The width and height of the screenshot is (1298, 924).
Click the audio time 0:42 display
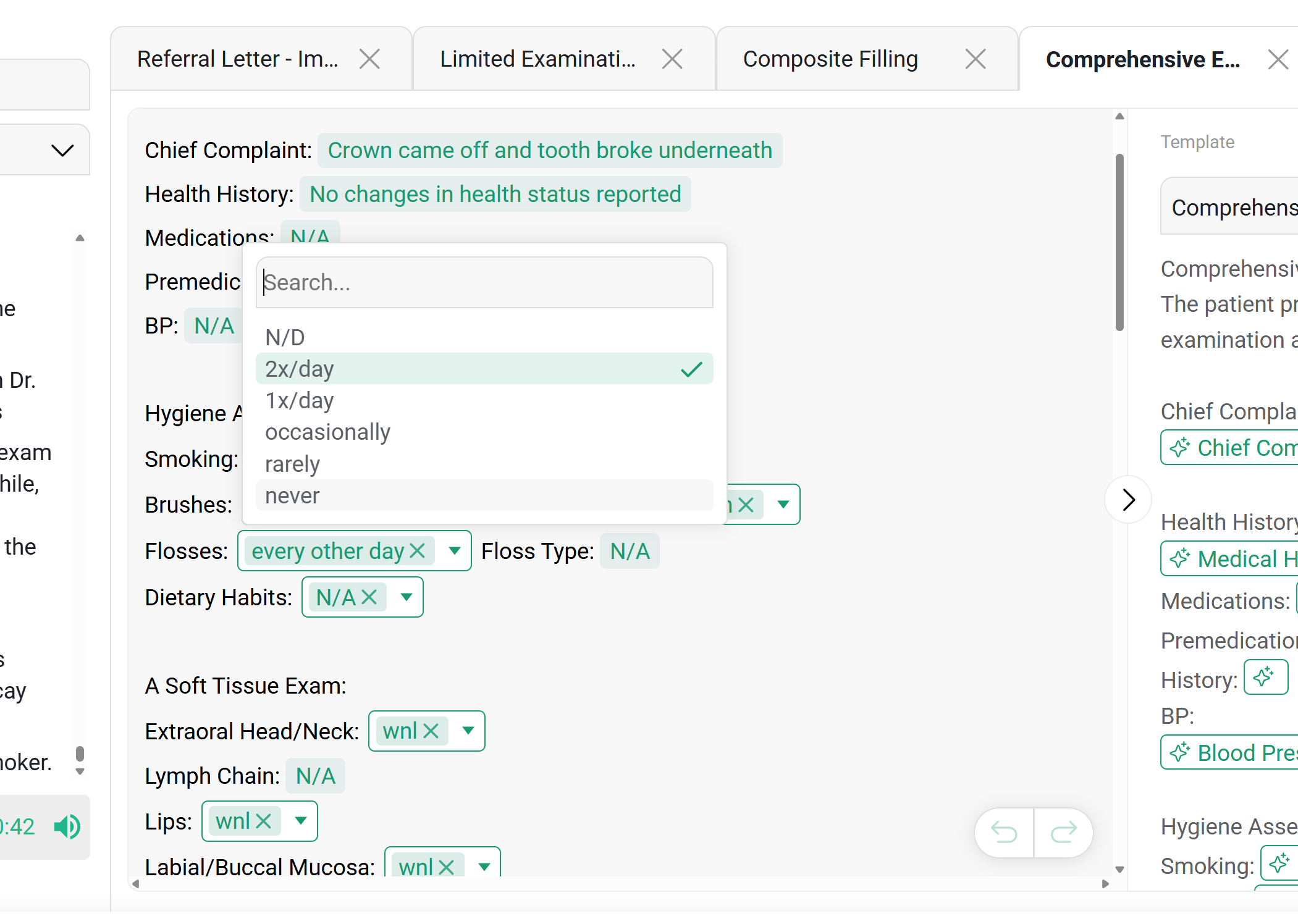click(x=17, y=826)
